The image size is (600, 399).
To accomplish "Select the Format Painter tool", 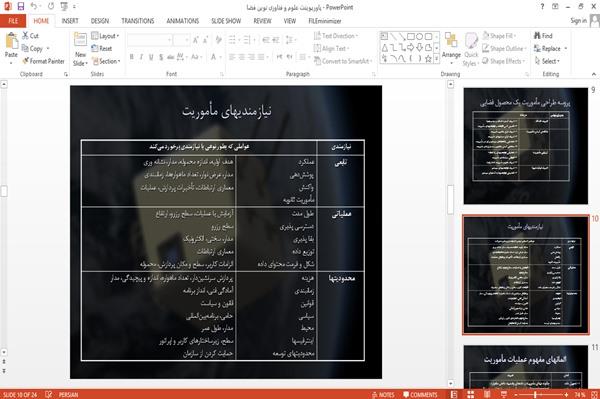I will click(x=43, y=61).
